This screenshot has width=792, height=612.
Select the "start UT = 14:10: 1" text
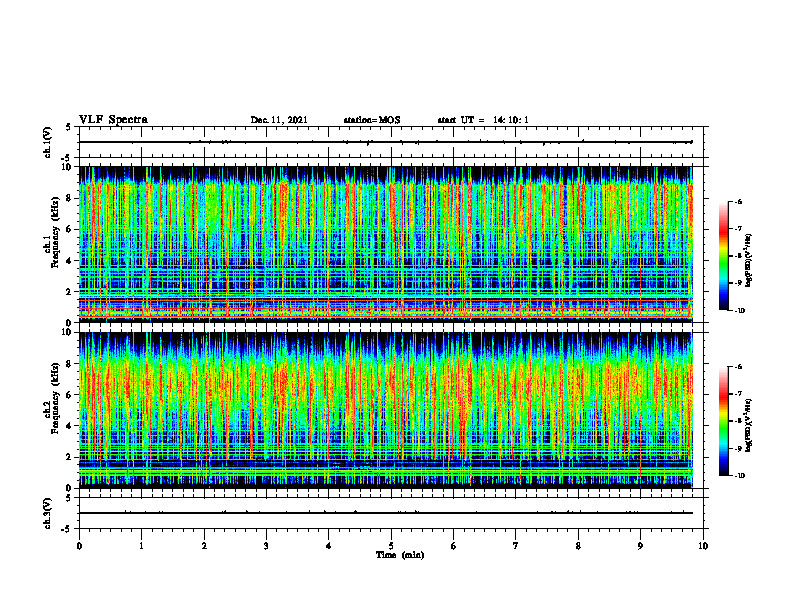[x=483, y=120]
